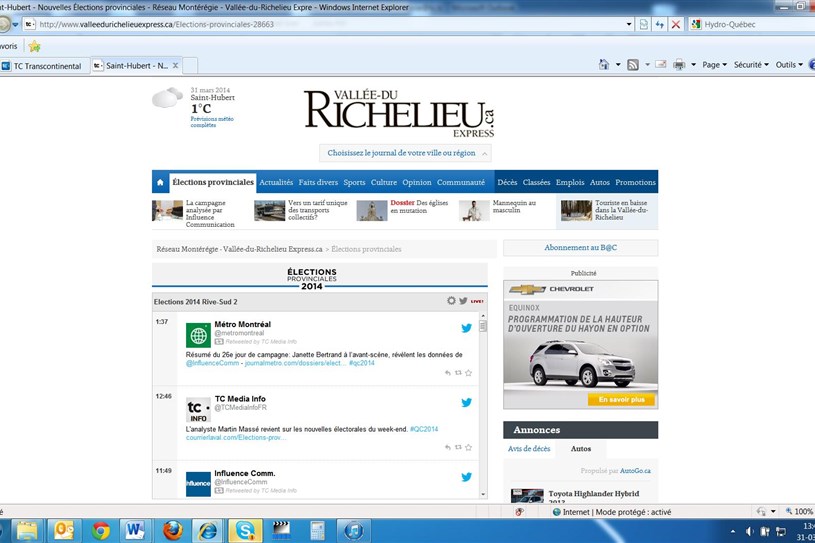Click the Vallée-du-Richelieu Express logo
This screenshot has width=815, height=543.
click(x=399, y=113)
